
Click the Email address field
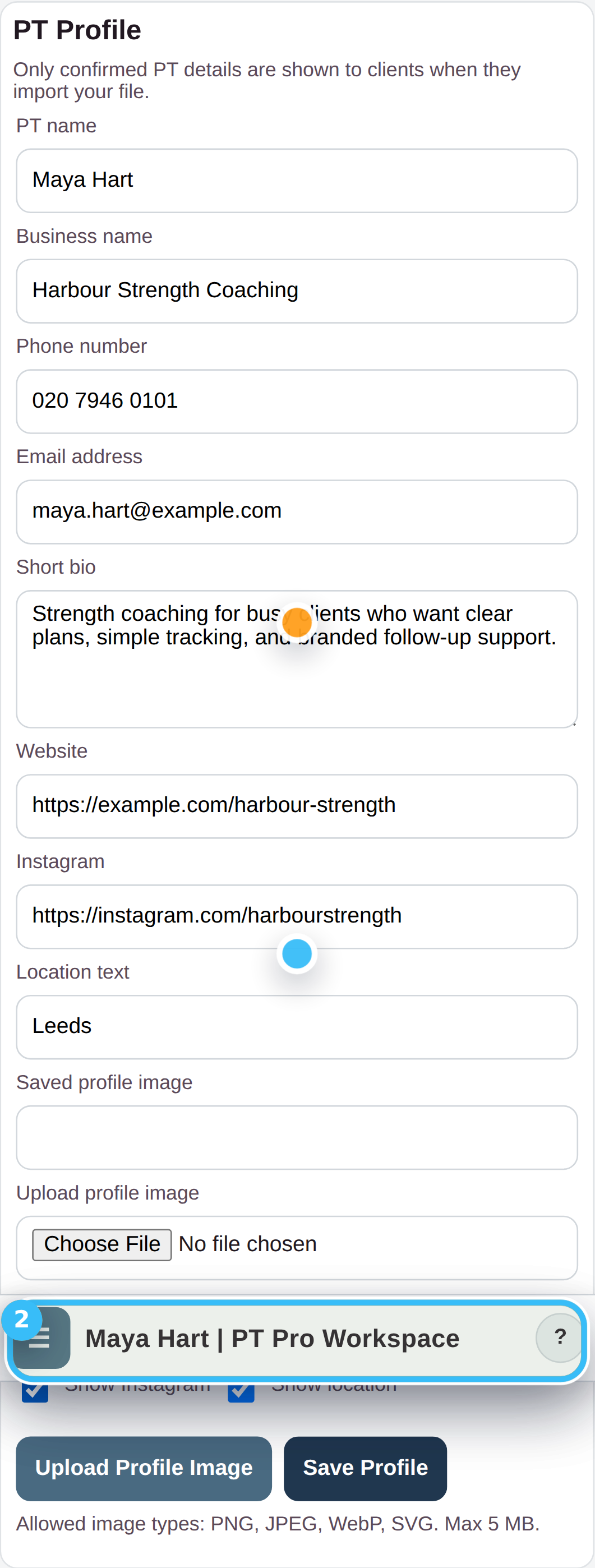(x=296, y=511)
